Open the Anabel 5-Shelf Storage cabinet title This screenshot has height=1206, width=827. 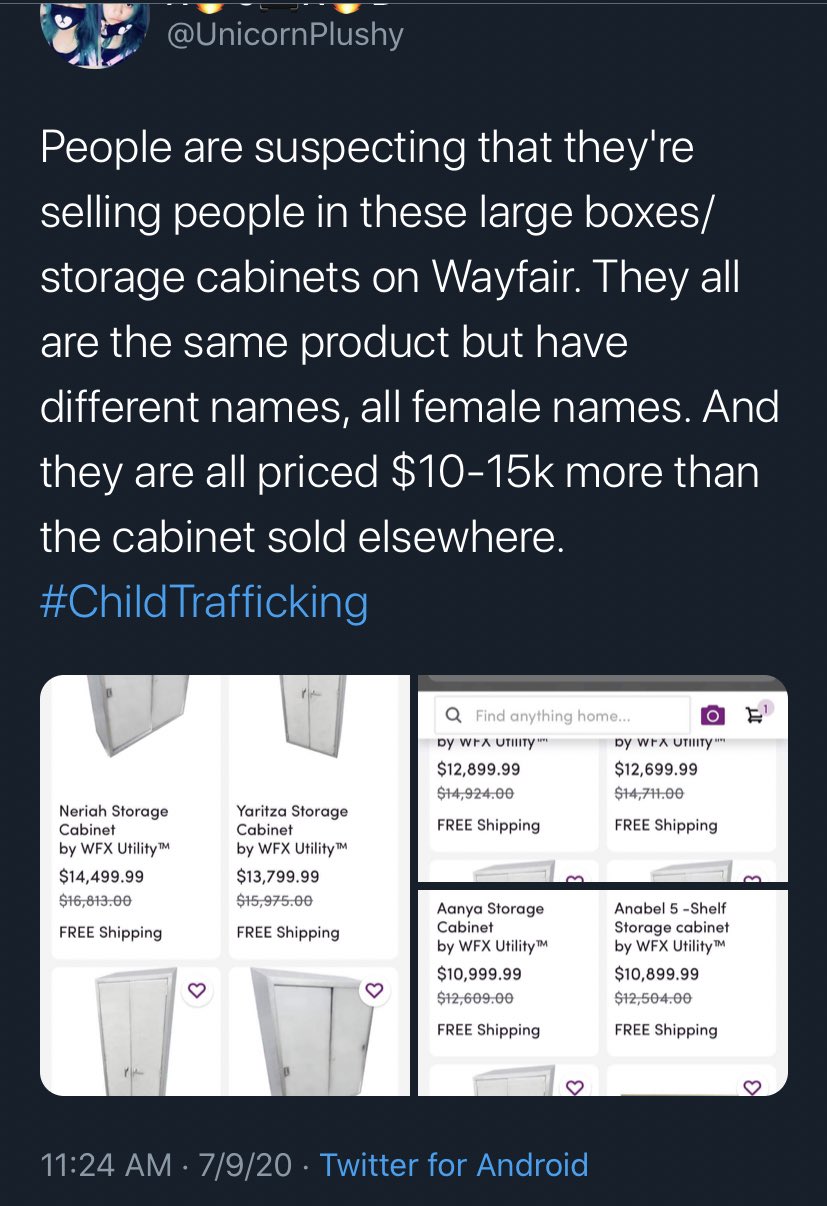pyautogui.click(x=670, y=917)
